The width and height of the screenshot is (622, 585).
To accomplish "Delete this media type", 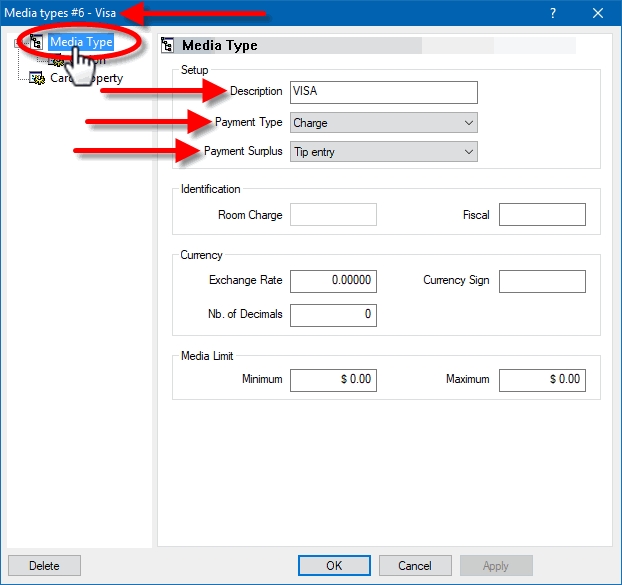I will [x=44, y=566].
